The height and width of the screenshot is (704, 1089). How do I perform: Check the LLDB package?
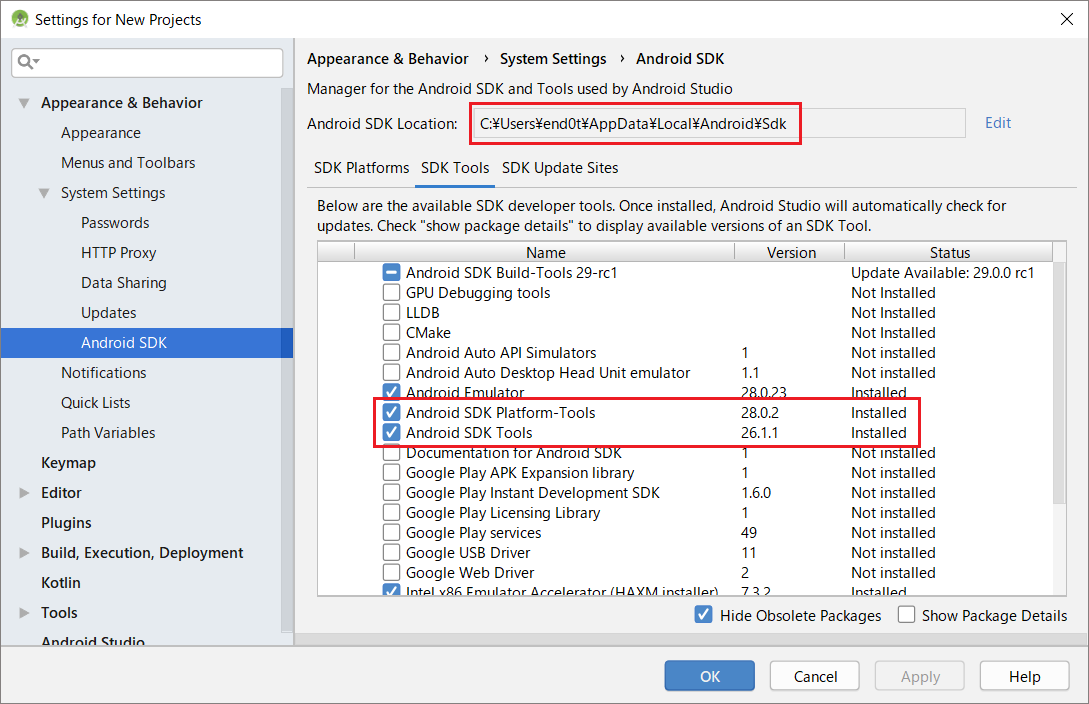[x=391, y=312]
